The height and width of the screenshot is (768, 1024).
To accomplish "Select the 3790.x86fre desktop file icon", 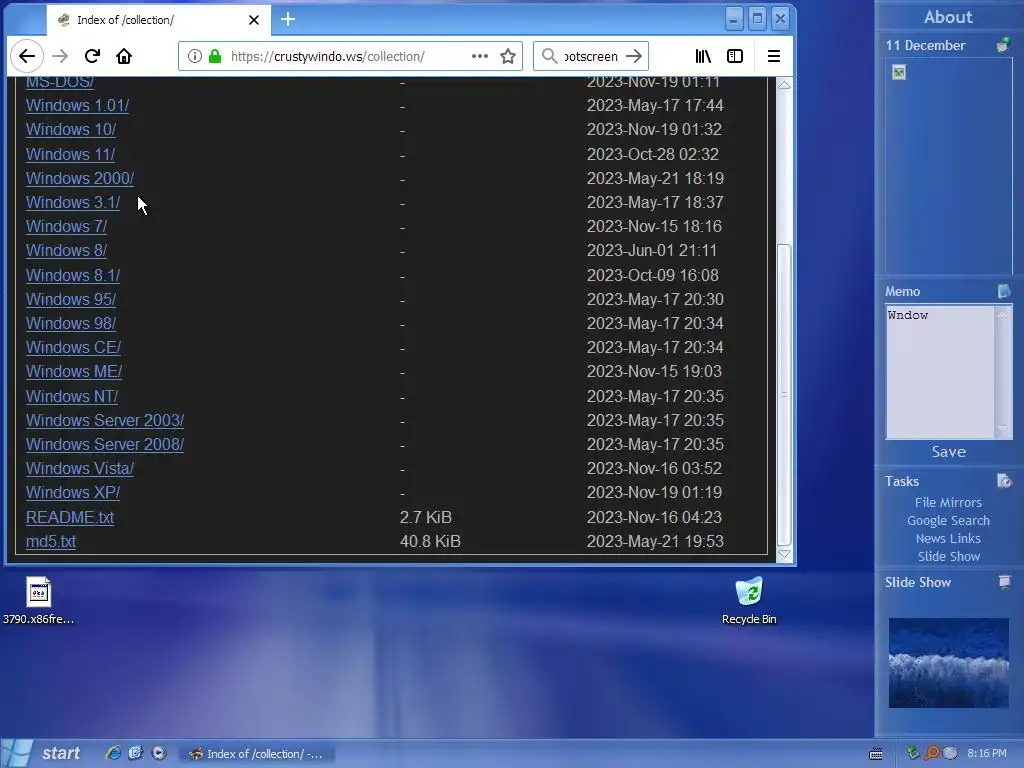I will [x=39, y=601].
